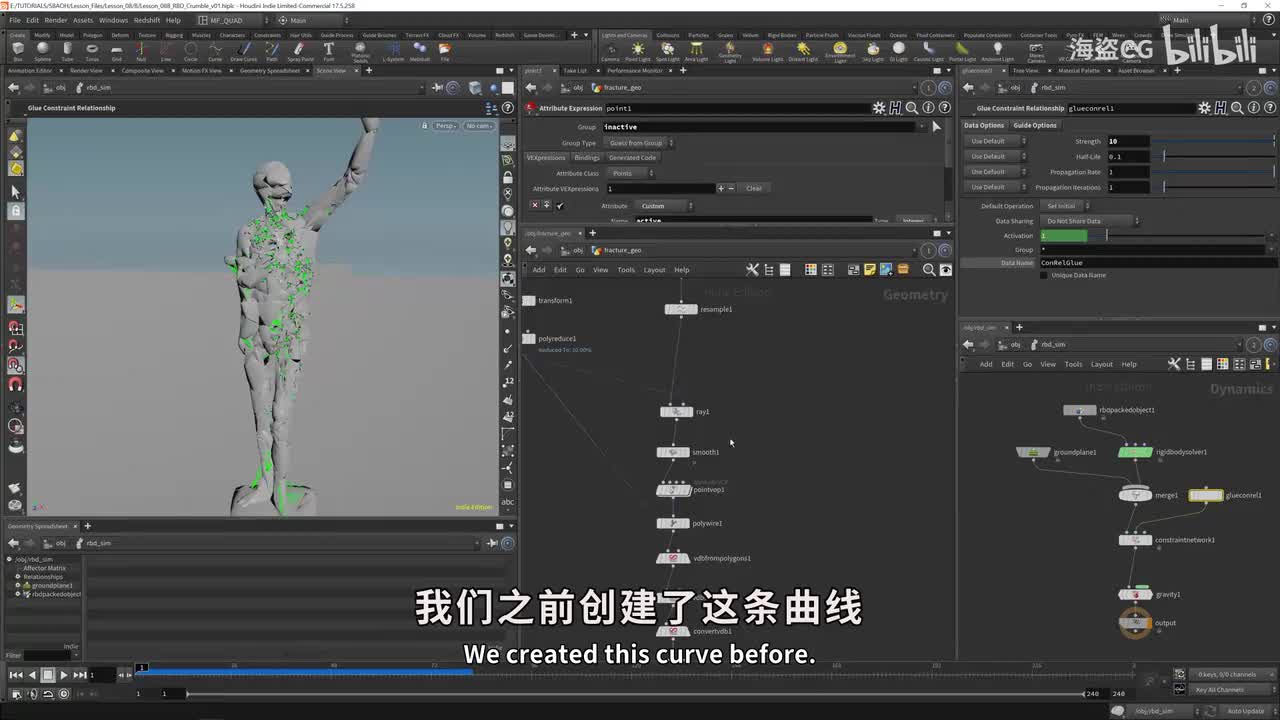Screen dimensions: 1280x720
Task: Click the Spray Paint shelf tool
Action: [x=299, y=50]
